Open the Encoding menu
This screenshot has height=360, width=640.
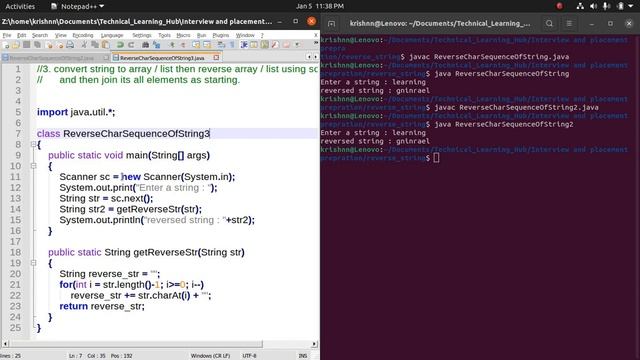coord(83,36)
